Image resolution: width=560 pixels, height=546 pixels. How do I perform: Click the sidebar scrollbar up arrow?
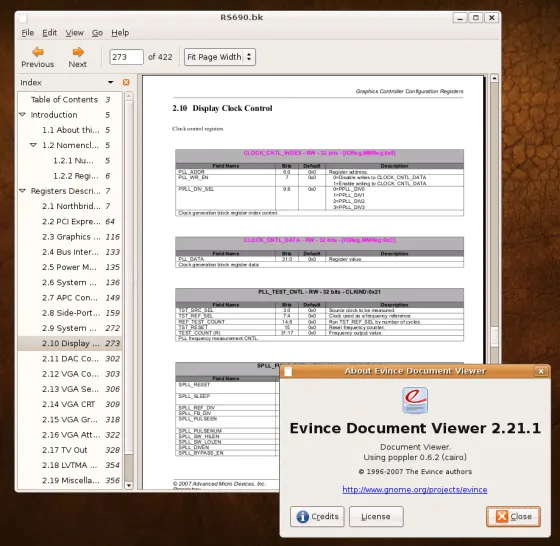pos(129,96)
